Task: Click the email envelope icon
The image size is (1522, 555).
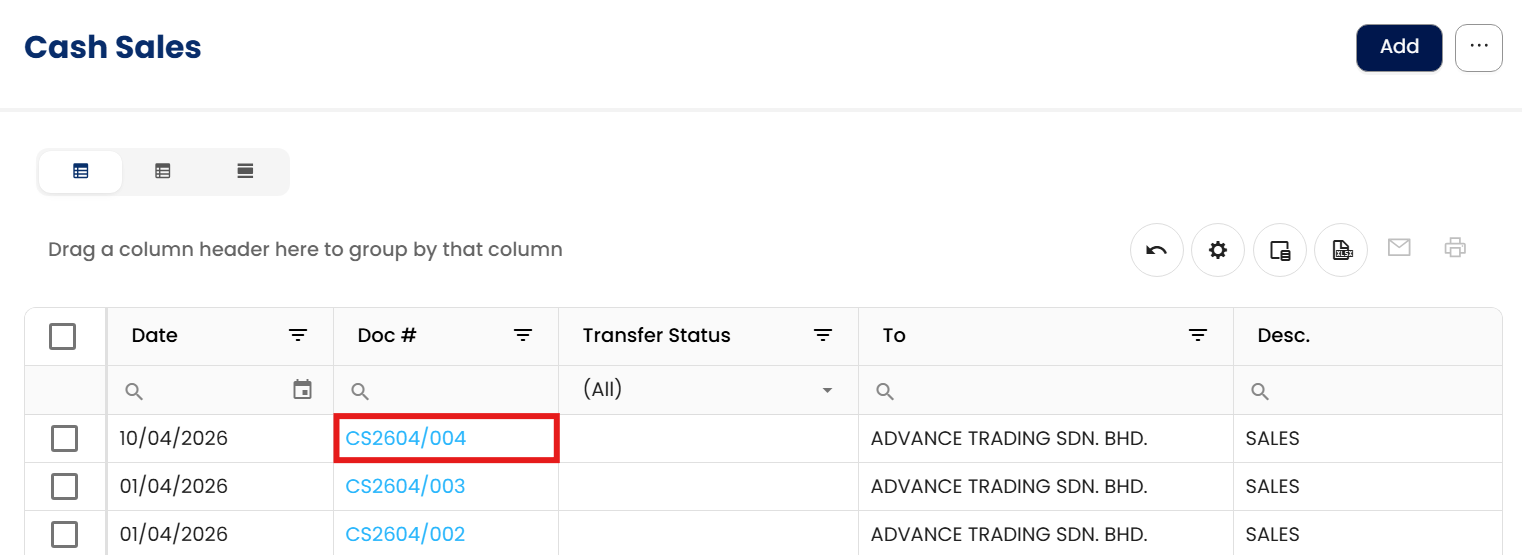Action: [x=1399, y=248]
